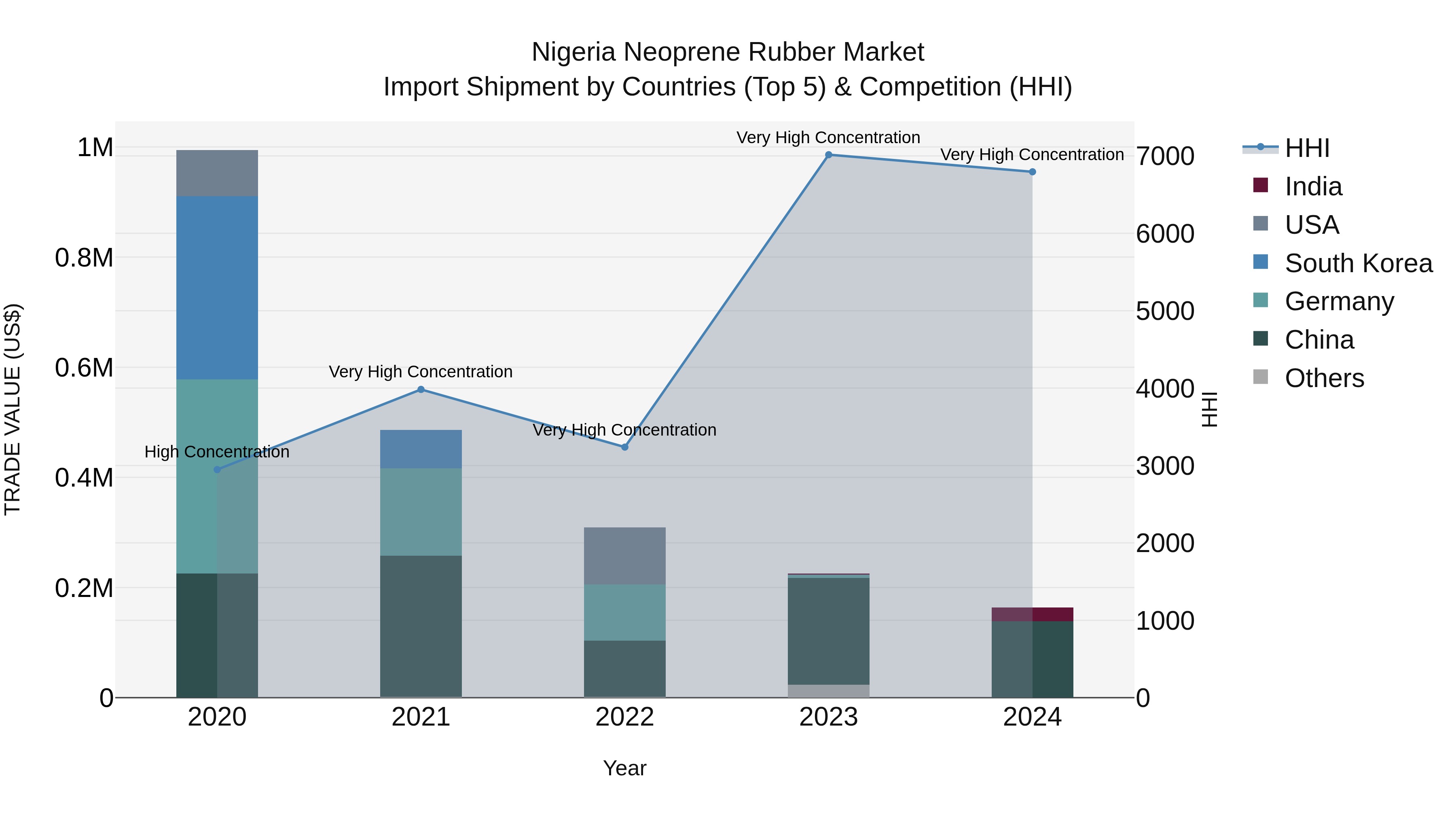Click the 2000 HHI axis tick label

[1166, 544]
